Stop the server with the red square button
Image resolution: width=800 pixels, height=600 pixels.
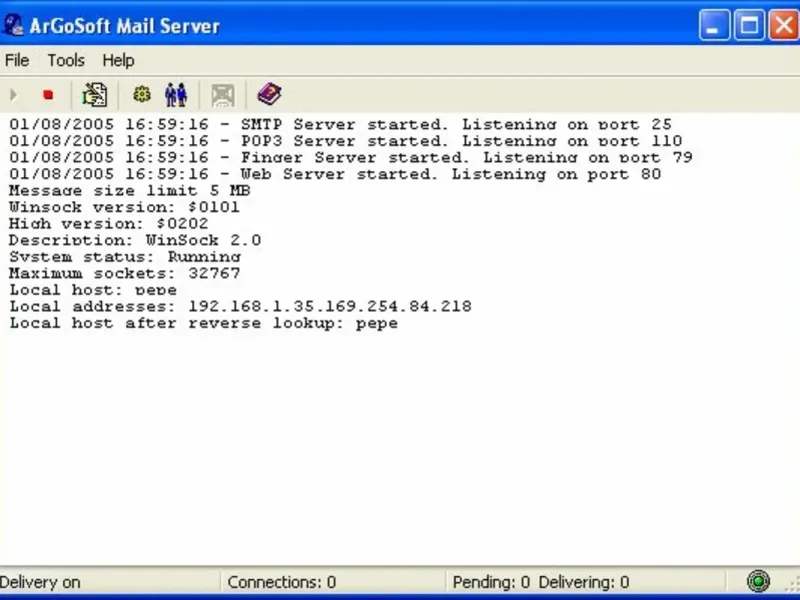pyautogui.click(x=48, y=95)
